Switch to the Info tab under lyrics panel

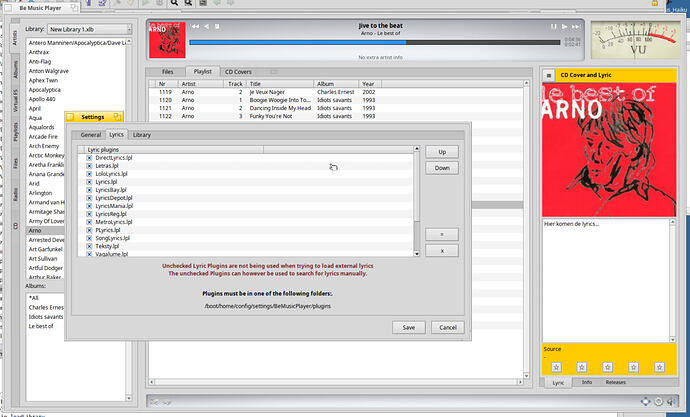(x=587, y=382)
